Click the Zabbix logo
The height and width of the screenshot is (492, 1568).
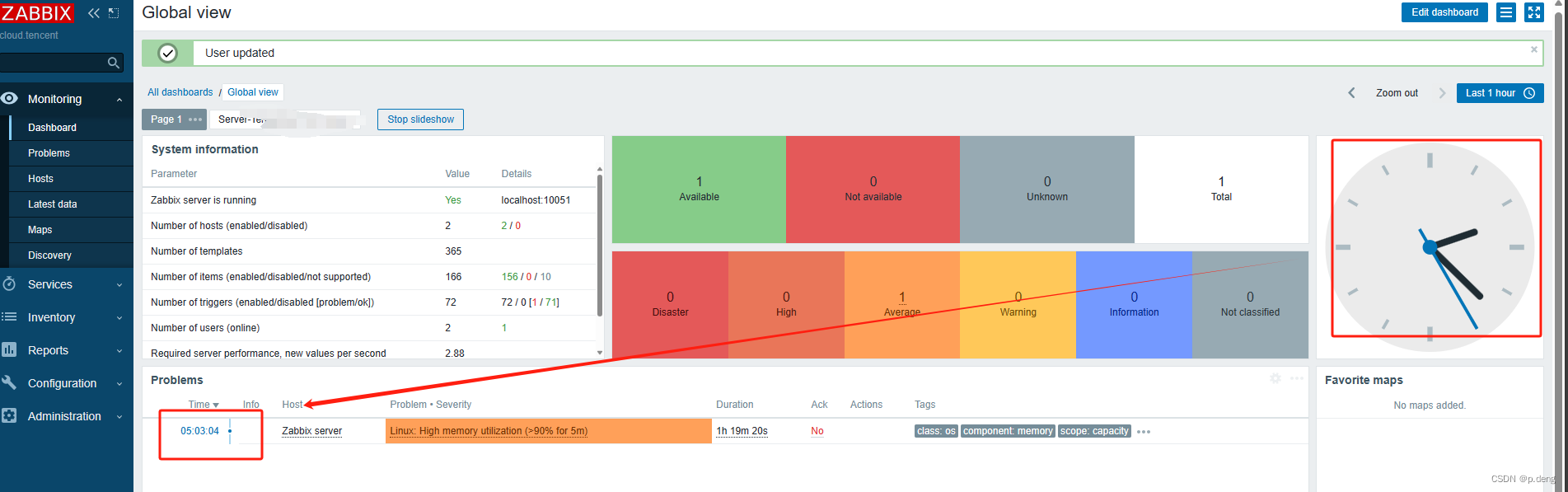coord(36,12)
